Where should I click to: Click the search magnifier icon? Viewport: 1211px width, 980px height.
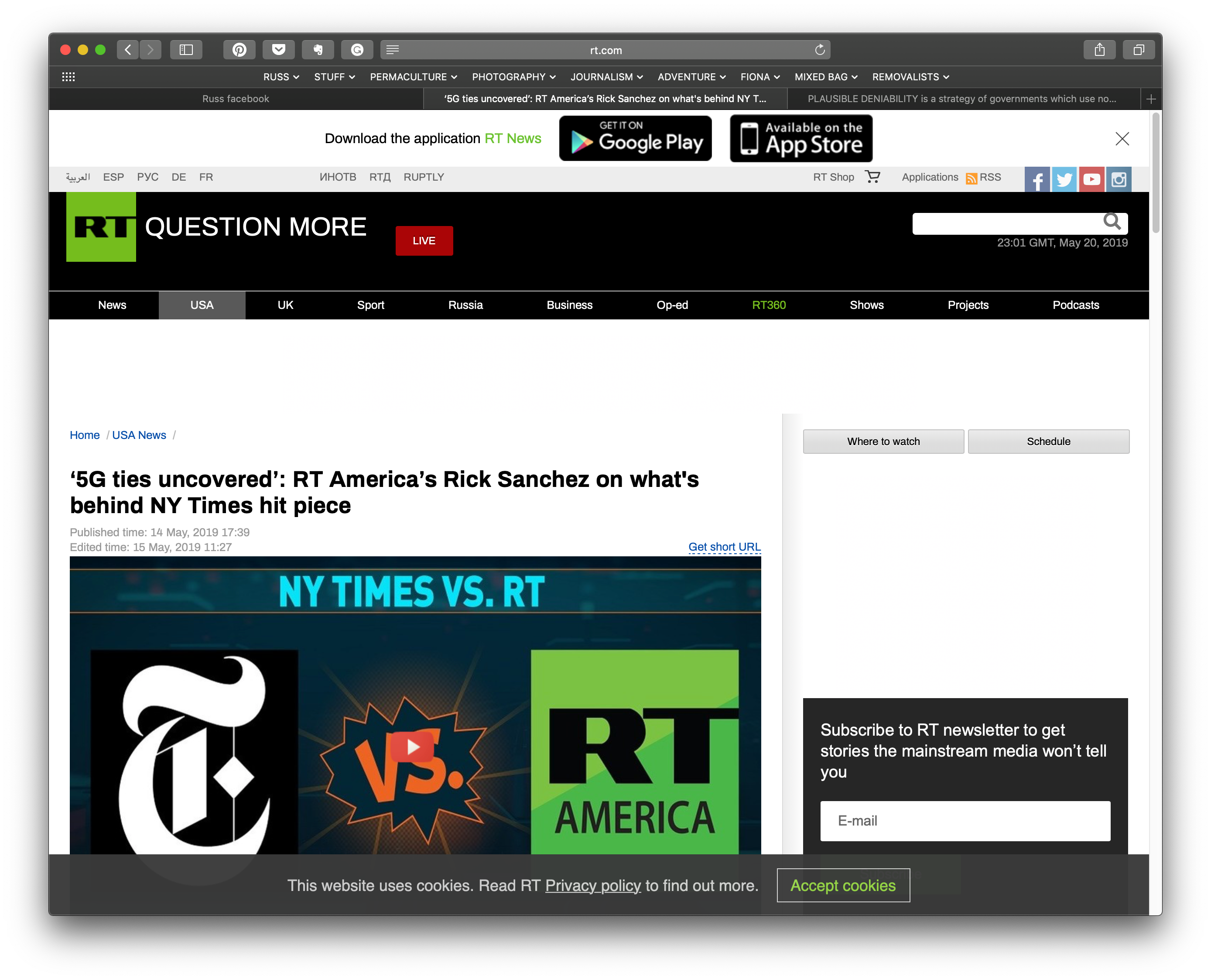click(x=1112, y=222)
